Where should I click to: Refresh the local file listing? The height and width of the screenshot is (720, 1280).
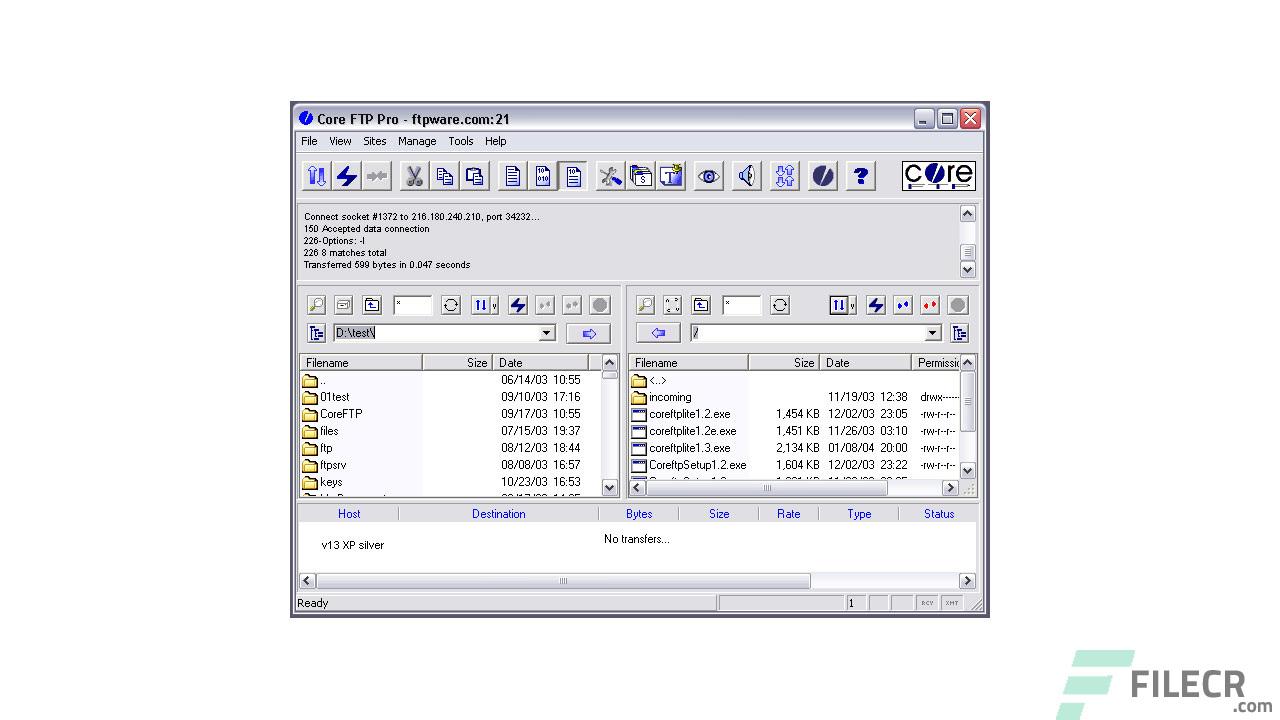click(451, 305)
